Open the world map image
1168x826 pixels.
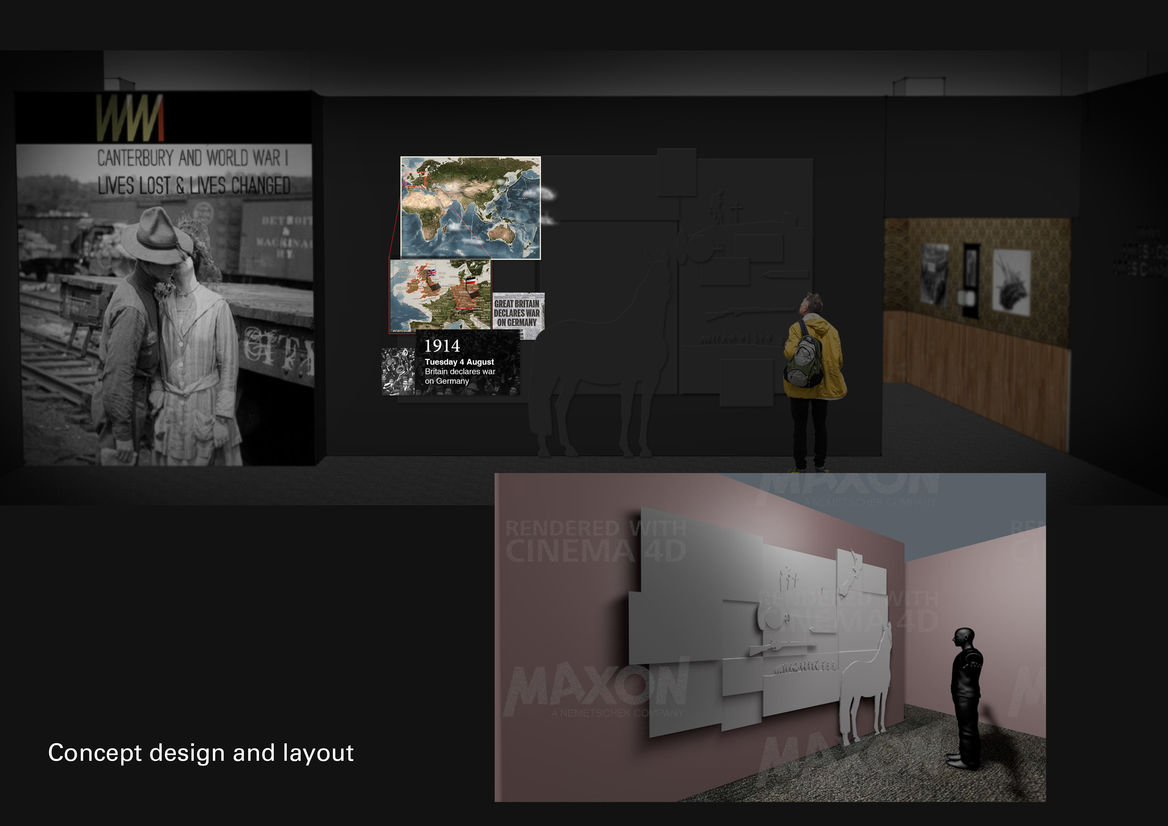click(470, 207)
